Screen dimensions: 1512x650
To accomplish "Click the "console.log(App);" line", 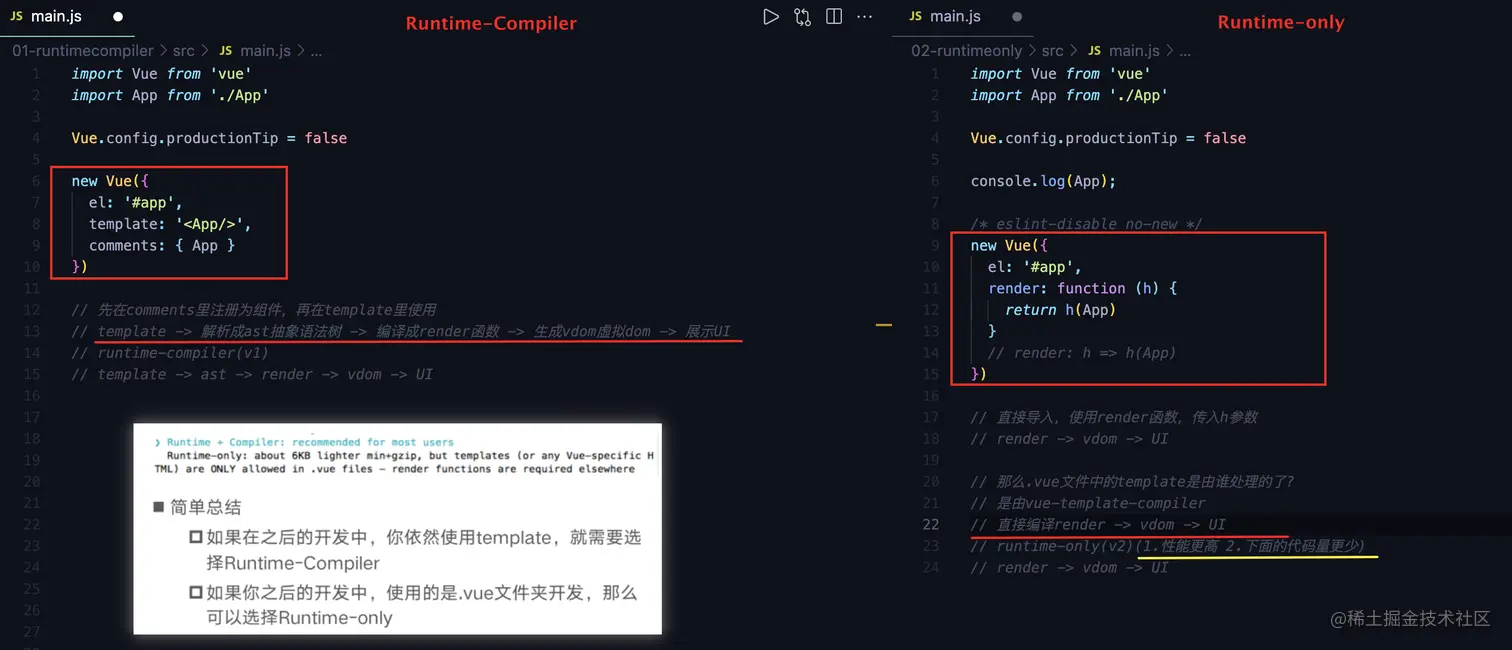I will click(x=1043, y=181).
